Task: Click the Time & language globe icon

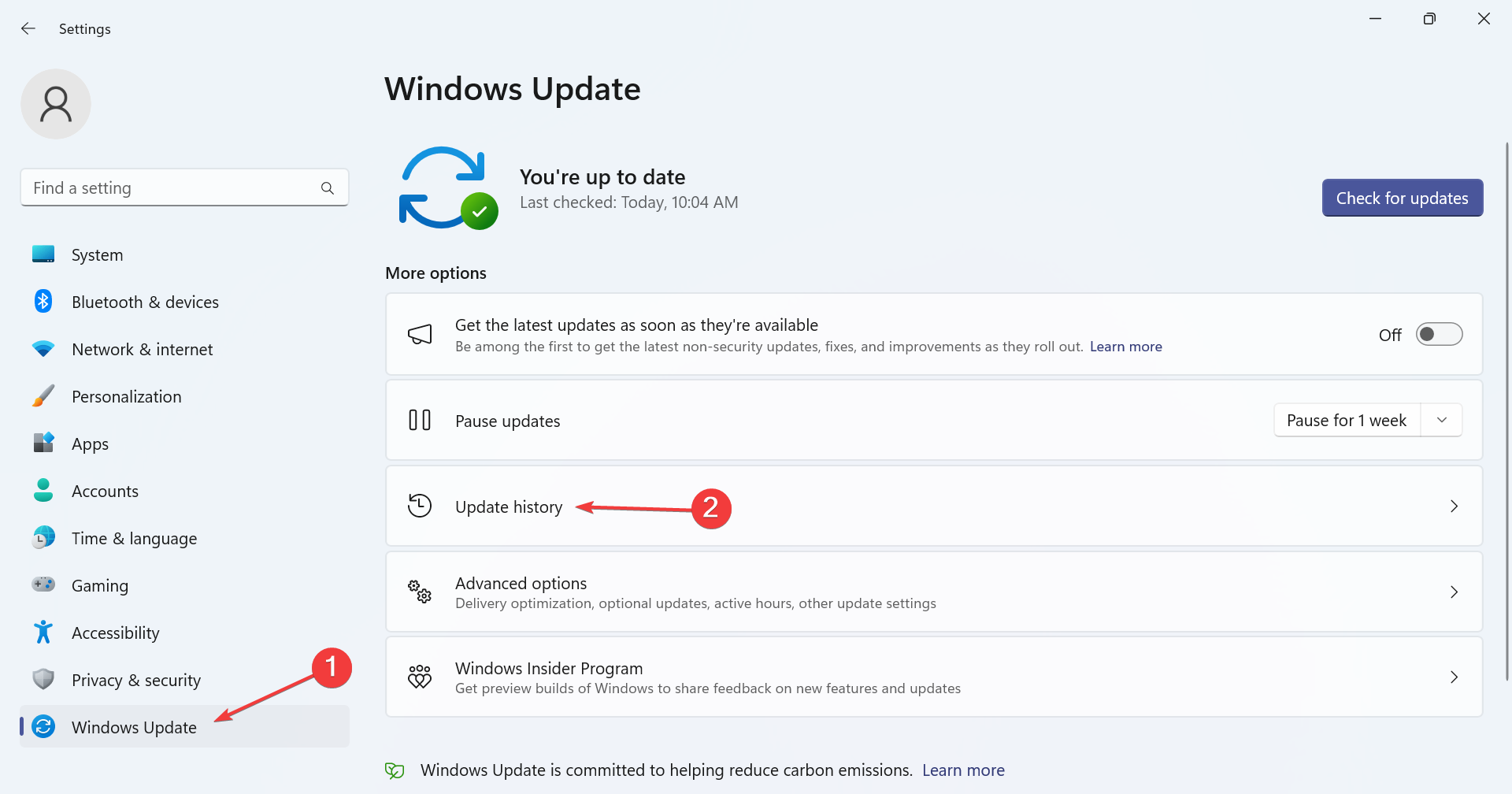Action: tap(43, 537)
